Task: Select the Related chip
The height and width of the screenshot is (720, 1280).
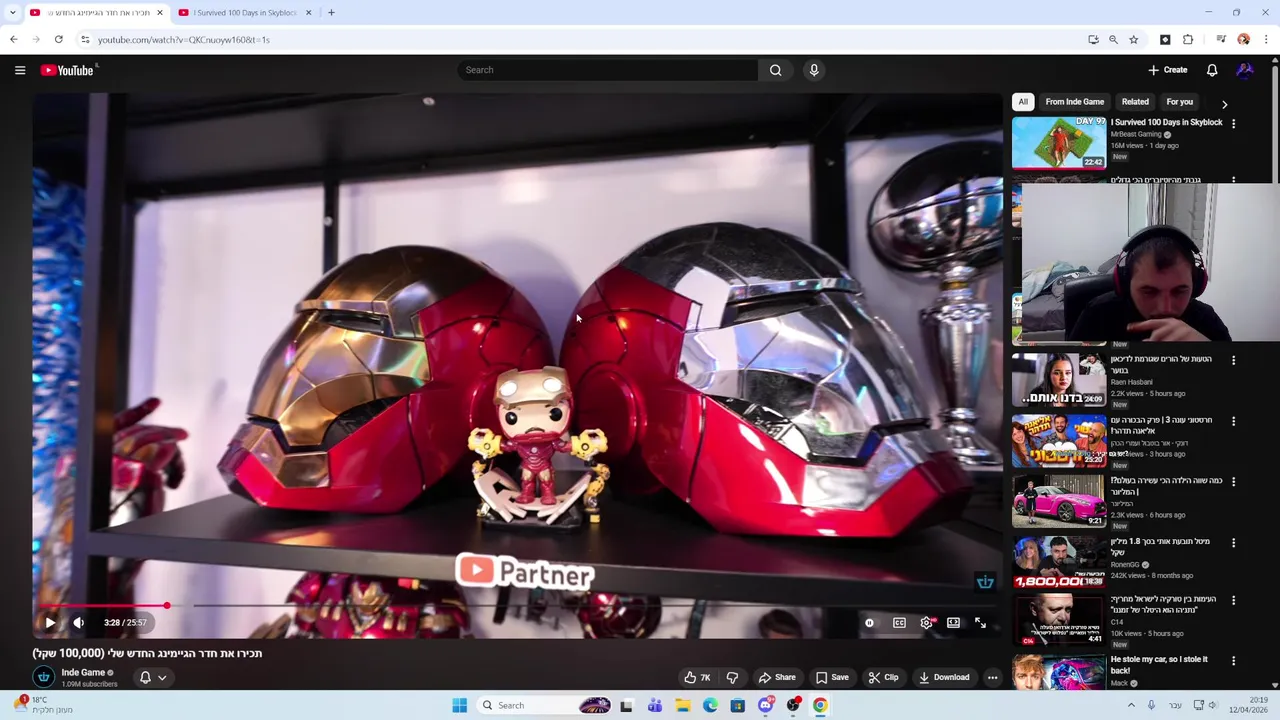Action: 1135,102
